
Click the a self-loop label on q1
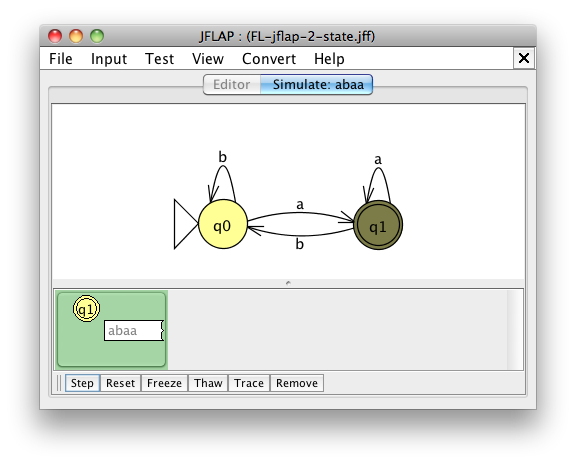coord(378,160)
